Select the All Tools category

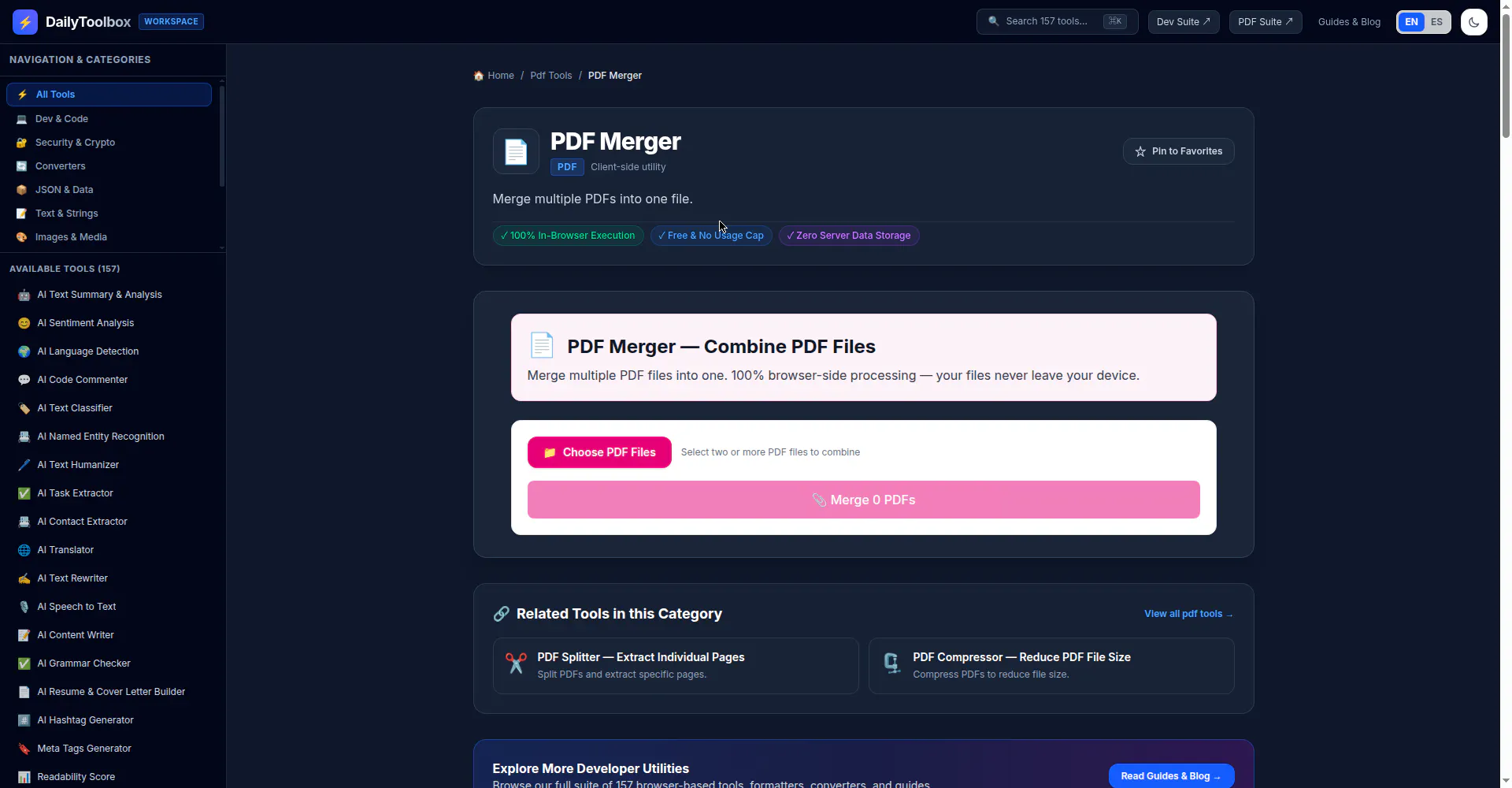[109, 95]
